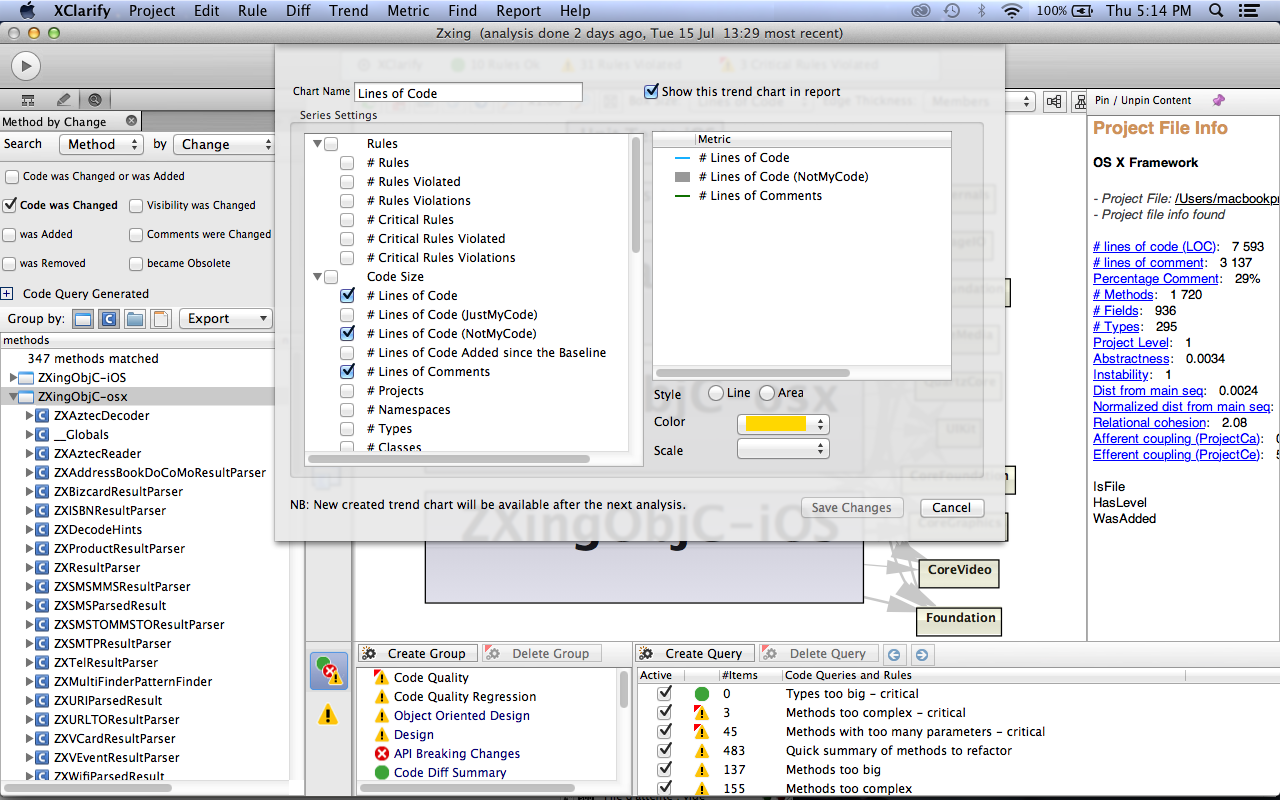Screen dimensions: 1280x800
Task: Open the Project menu
Action: (x=151, y=11)
